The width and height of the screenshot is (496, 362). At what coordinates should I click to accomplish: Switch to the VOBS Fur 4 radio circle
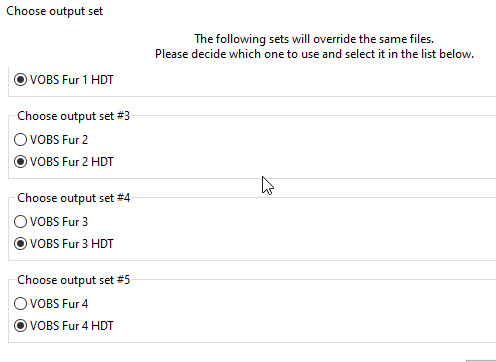(20, 303)
